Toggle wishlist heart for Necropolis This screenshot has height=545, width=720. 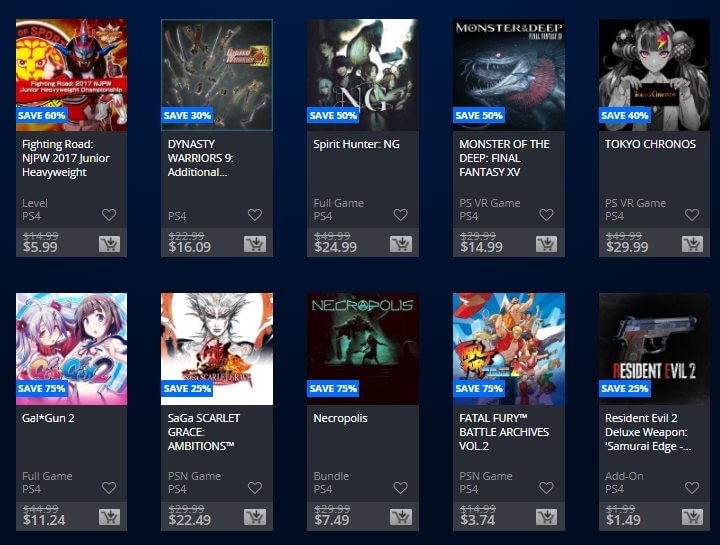click(400, 488)
